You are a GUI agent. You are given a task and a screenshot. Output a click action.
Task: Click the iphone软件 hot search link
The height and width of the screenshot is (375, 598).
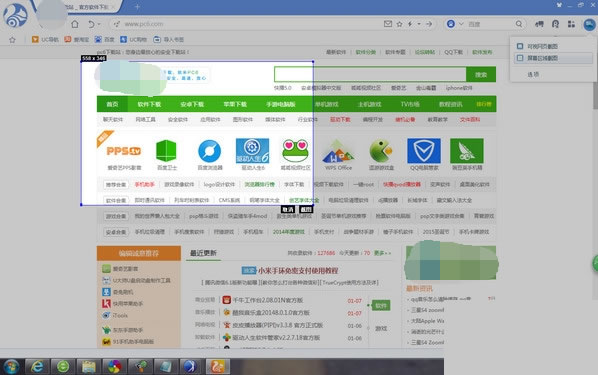coord(459,88)
